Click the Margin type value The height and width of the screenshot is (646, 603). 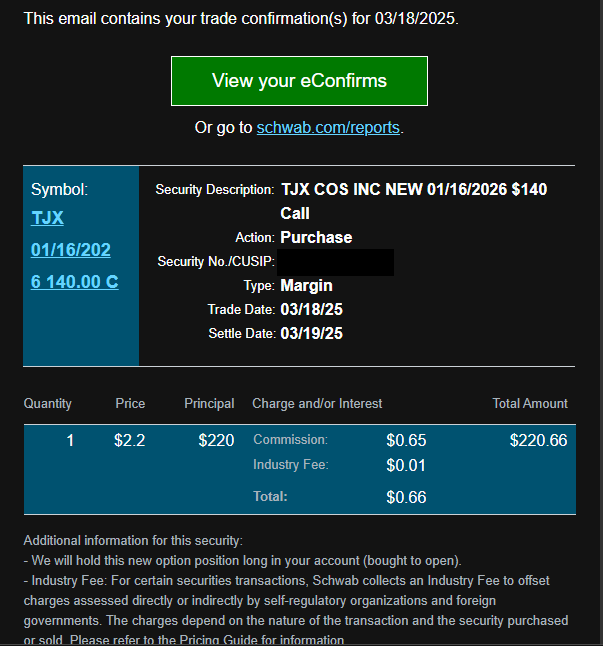pos(306,286)
